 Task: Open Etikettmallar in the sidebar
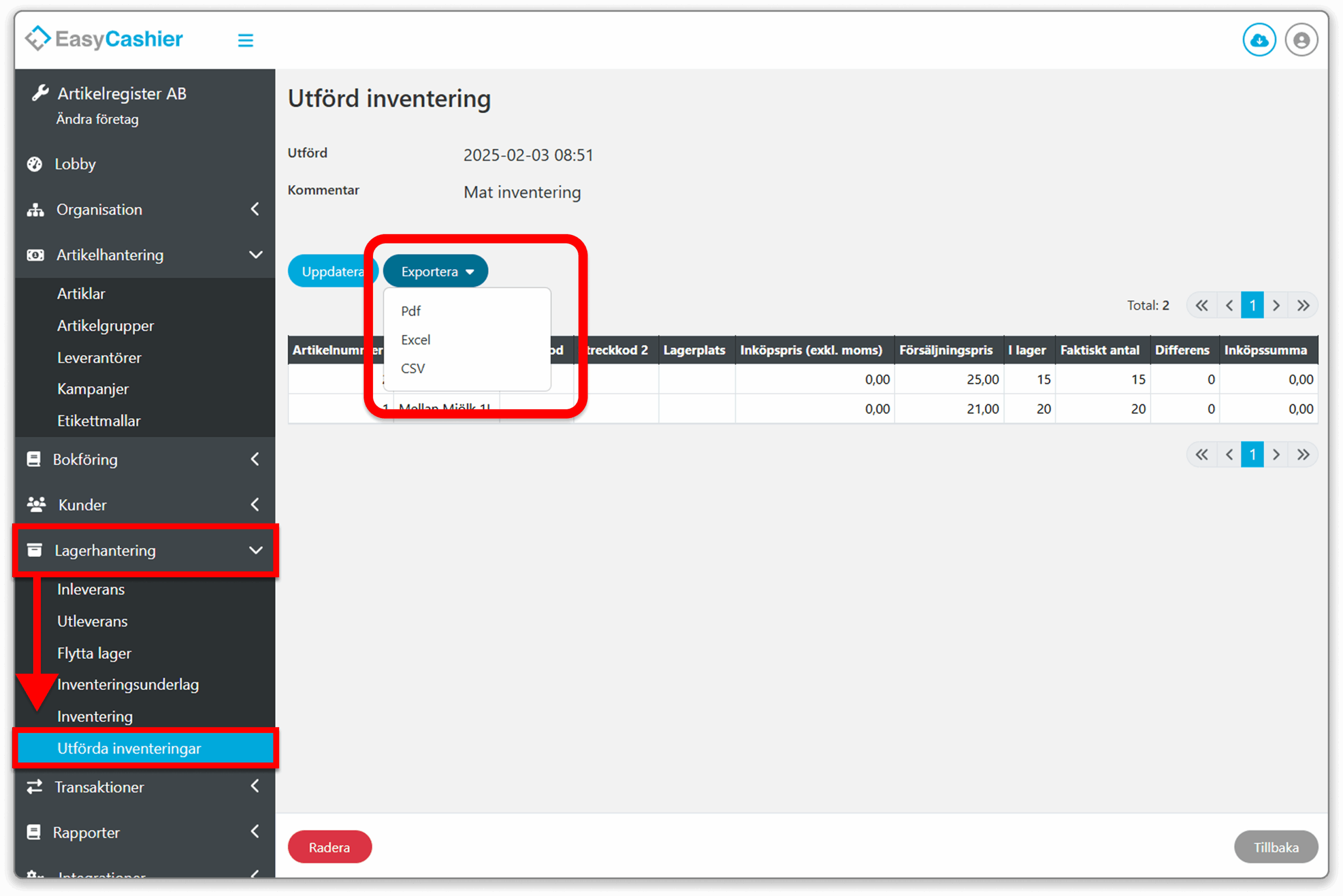pyautogui.click(x=98, y=421)
